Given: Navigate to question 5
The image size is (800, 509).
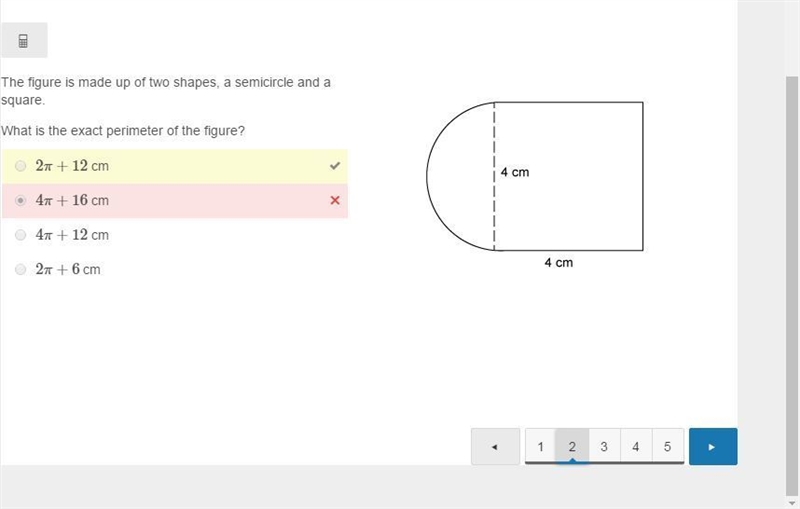Looking at the screenshot, I should pos(667,447).
